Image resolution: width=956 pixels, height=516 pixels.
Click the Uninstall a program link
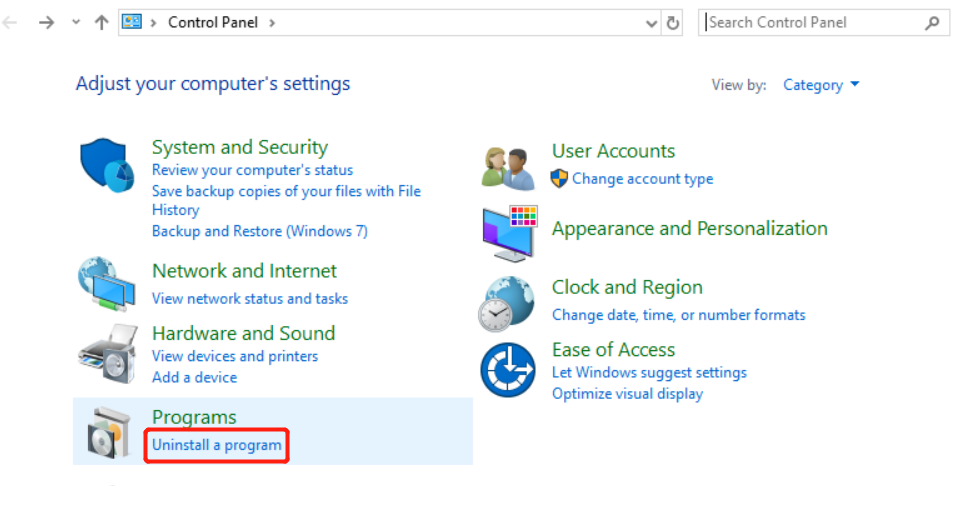click(217, 445)
